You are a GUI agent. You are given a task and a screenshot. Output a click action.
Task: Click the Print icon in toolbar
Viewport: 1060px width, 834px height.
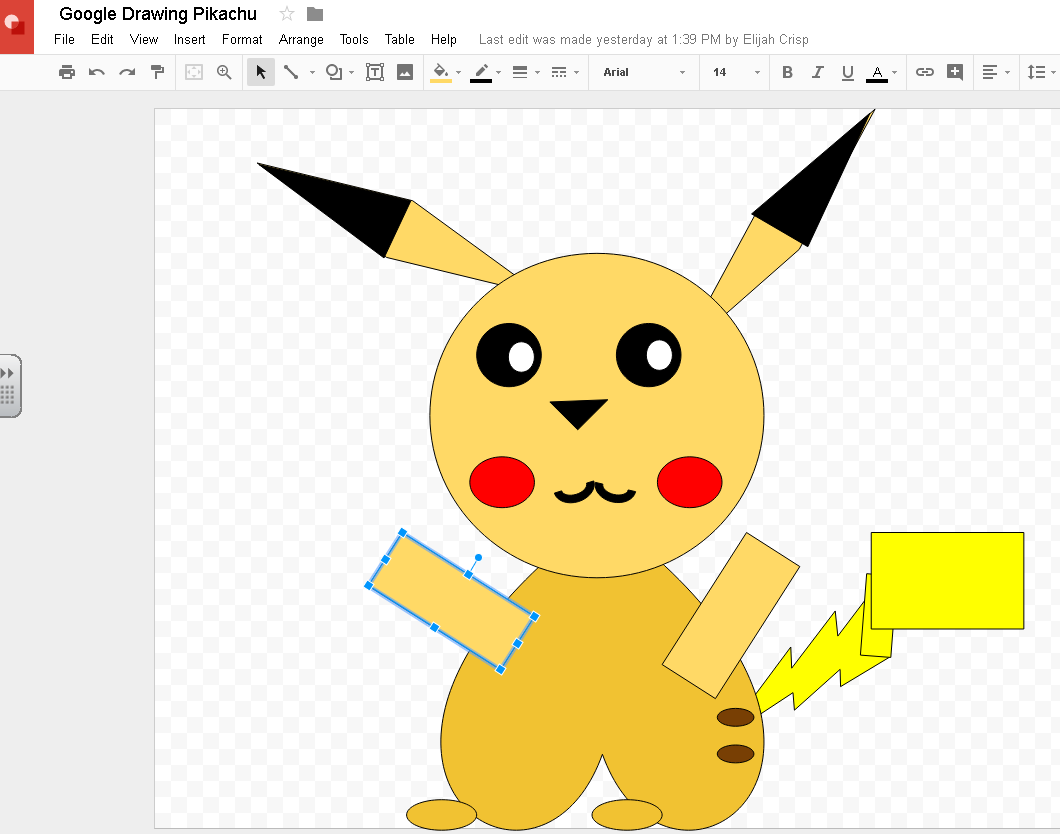(67, 72)
